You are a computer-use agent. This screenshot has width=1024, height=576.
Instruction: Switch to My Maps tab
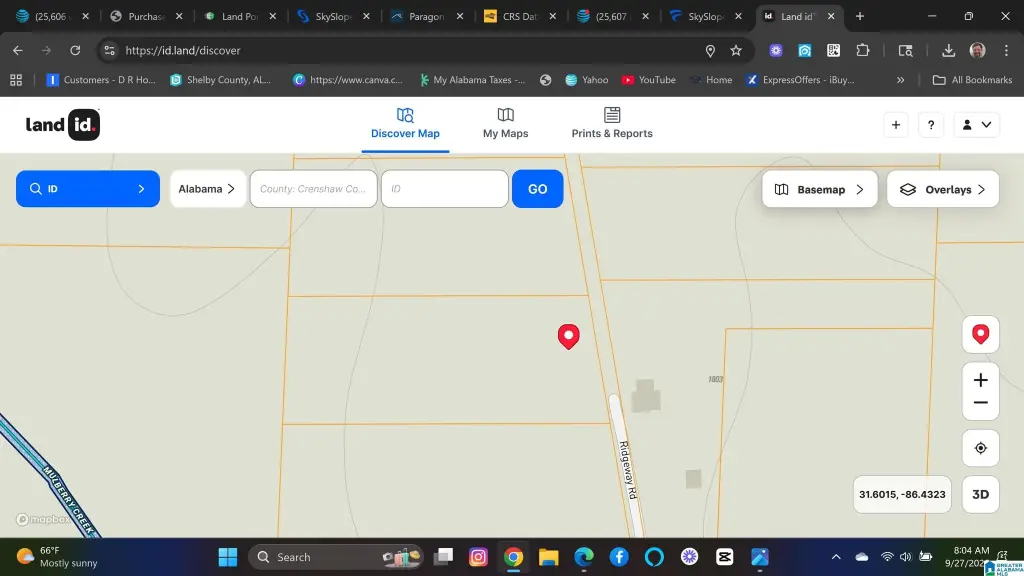click(505, 124)
